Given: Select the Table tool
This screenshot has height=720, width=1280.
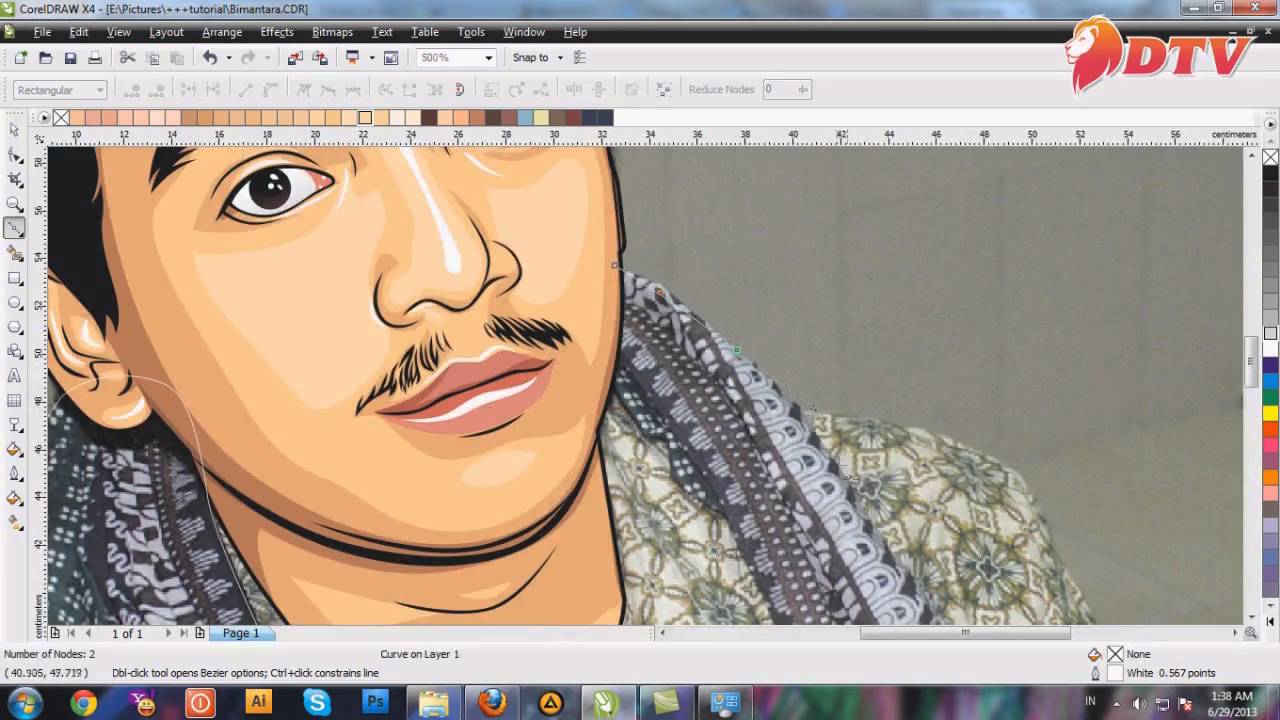Looking at the screenshot, I should click(14, 400).
